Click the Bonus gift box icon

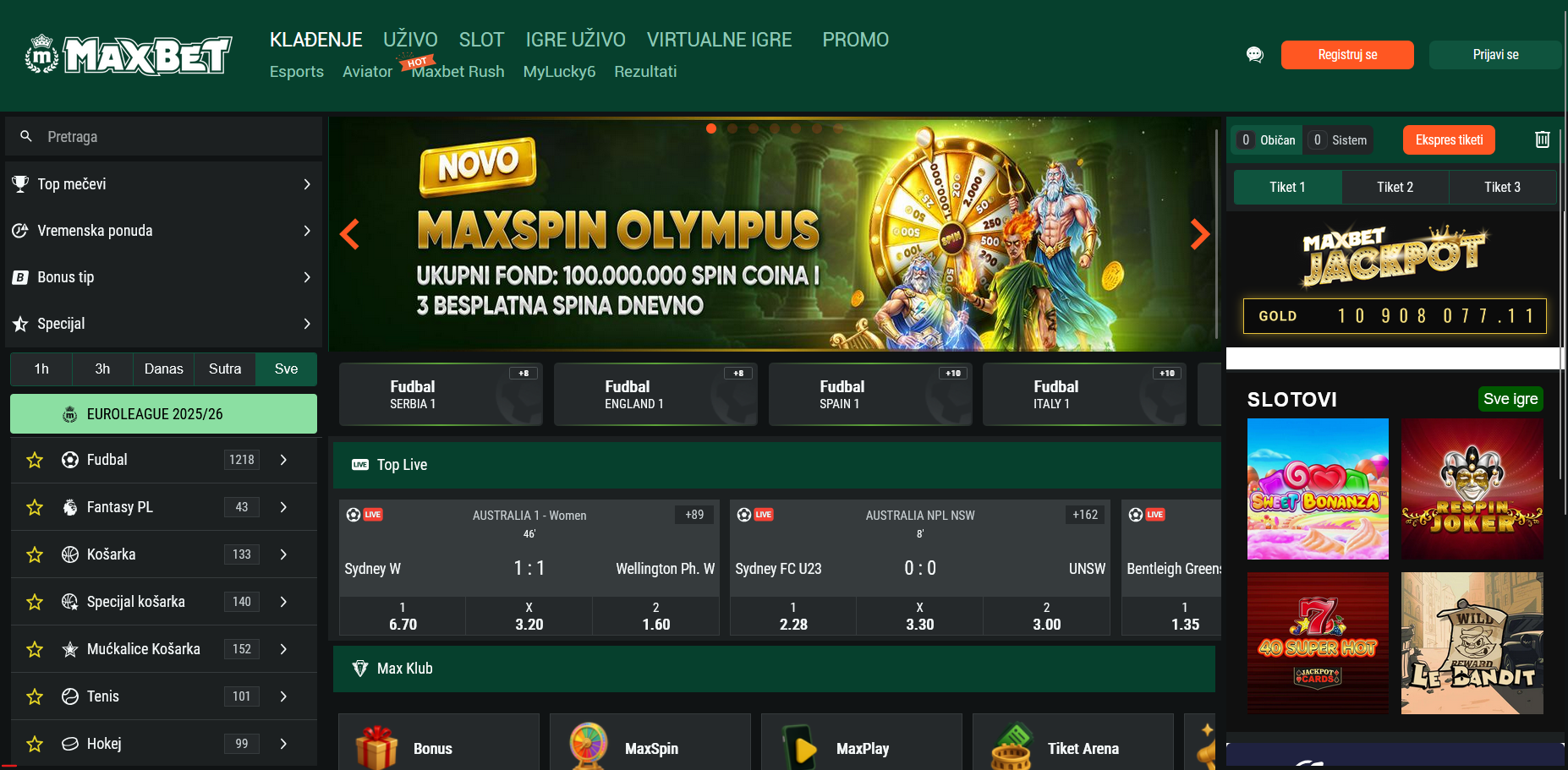[376, 747]
